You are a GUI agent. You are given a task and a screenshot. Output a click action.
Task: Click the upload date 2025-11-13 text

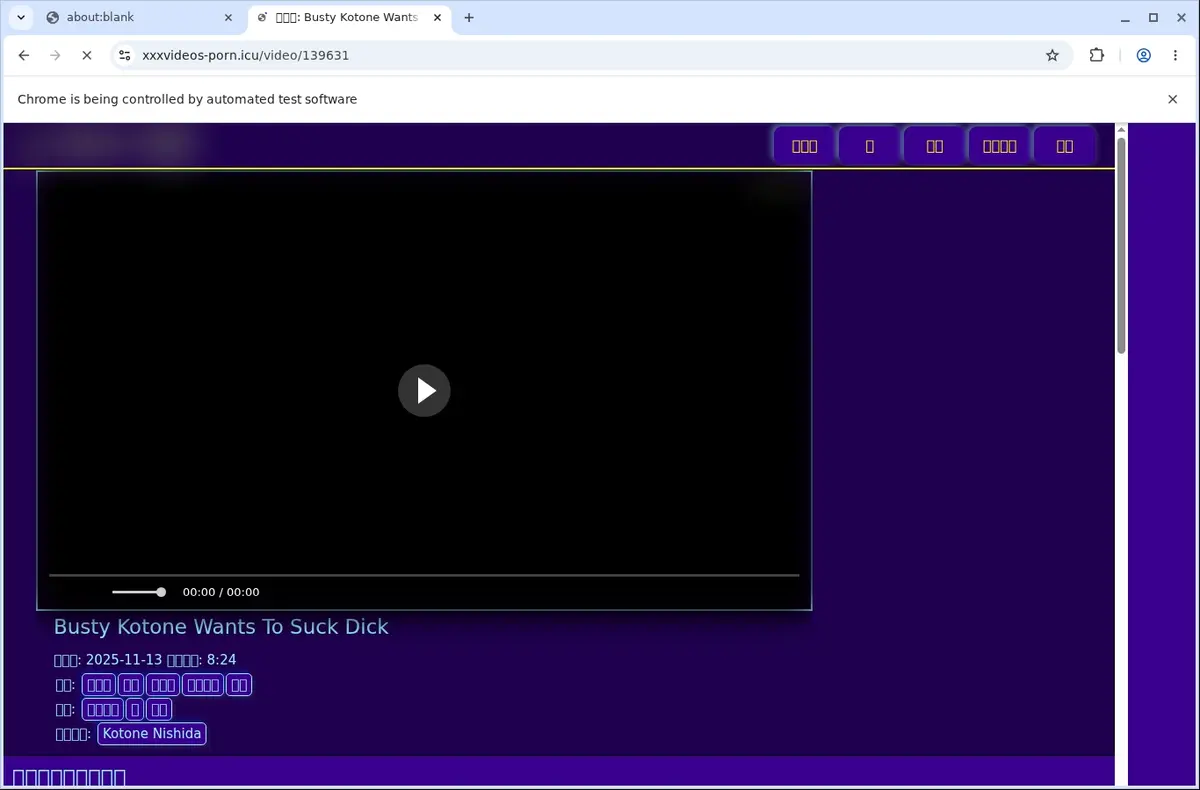124,660
